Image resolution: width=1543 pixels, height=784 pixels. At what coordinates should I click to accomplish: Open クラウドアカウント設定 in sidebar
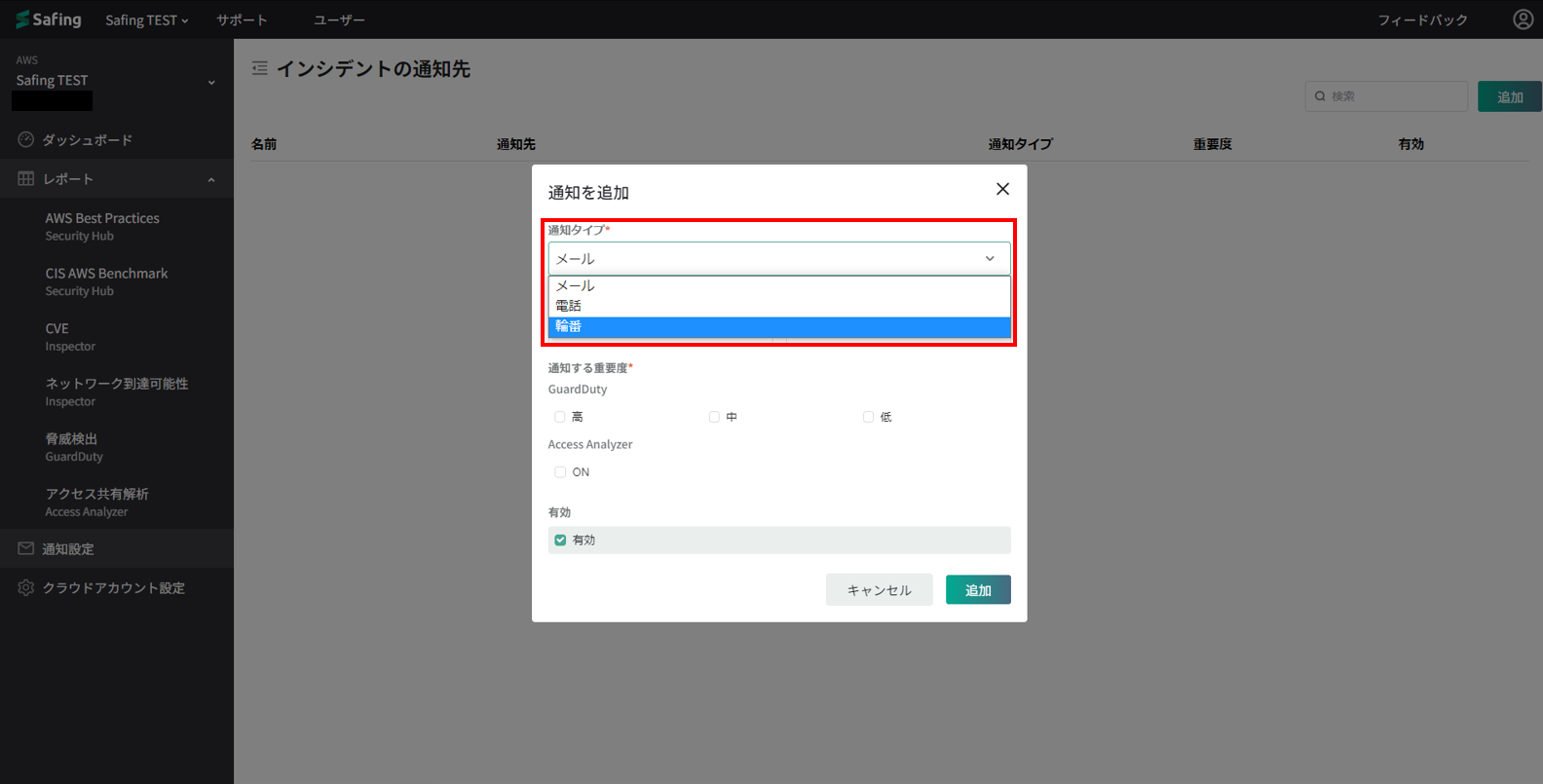tap(117, 587)
